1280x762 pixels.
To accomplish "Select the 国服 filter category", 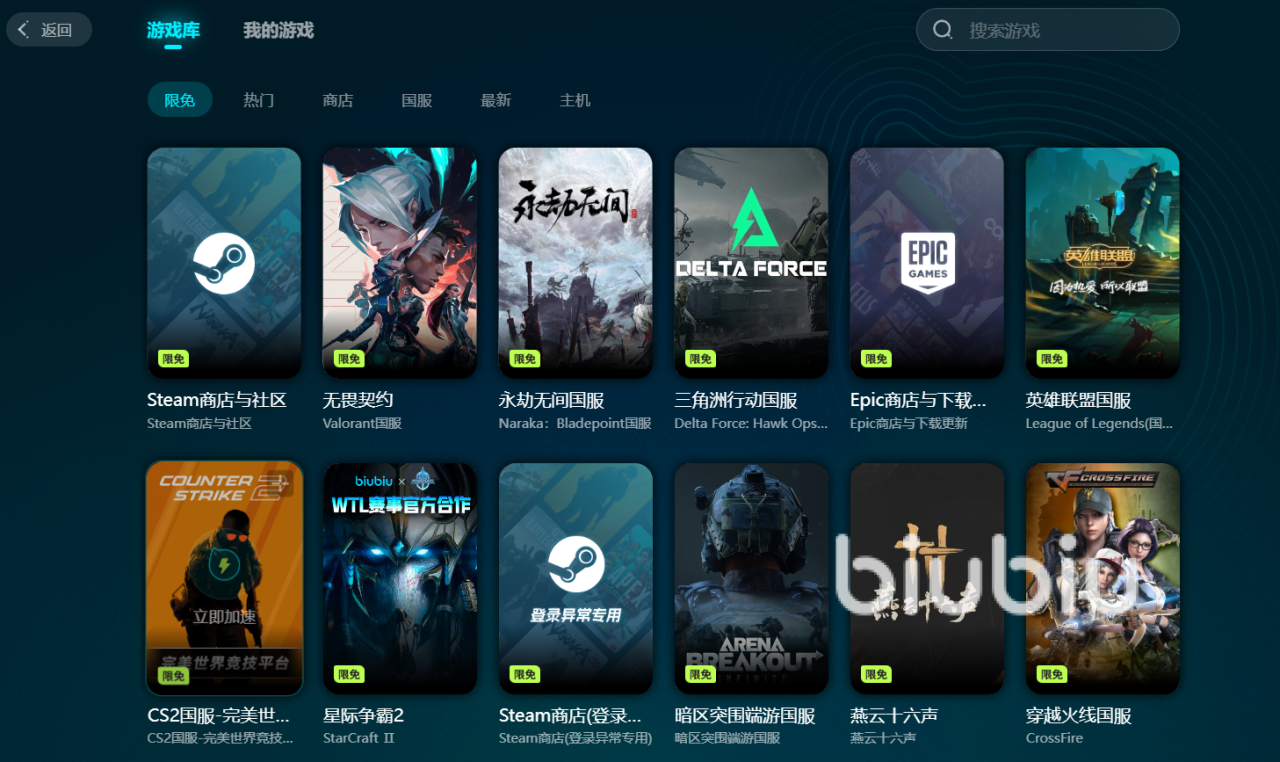I will click(x=417, y=100).
